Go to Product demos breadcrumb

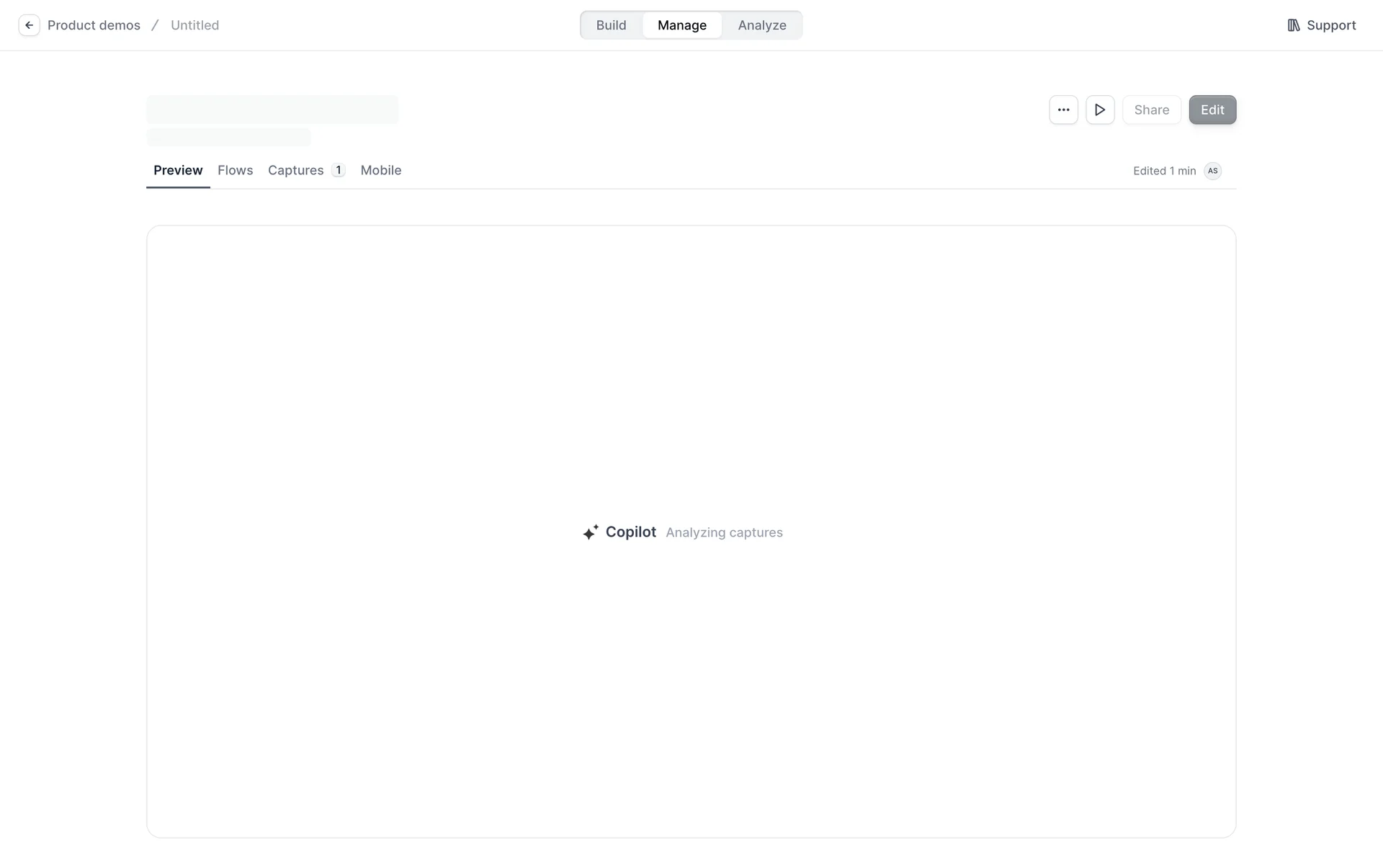pyautogui.click(x=94, y=25)
